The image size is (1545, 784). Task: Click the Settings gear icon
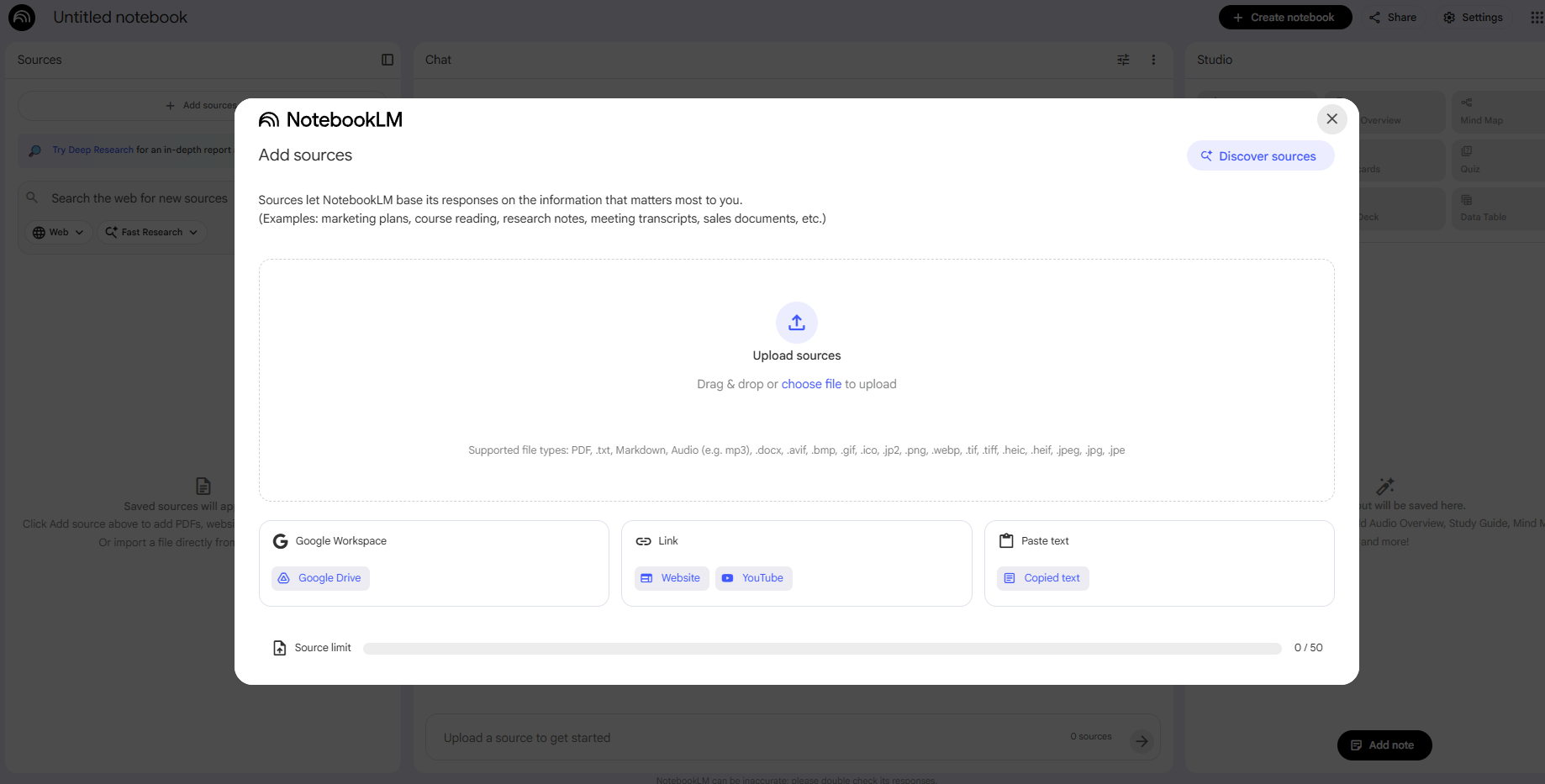pos(1449,18)
